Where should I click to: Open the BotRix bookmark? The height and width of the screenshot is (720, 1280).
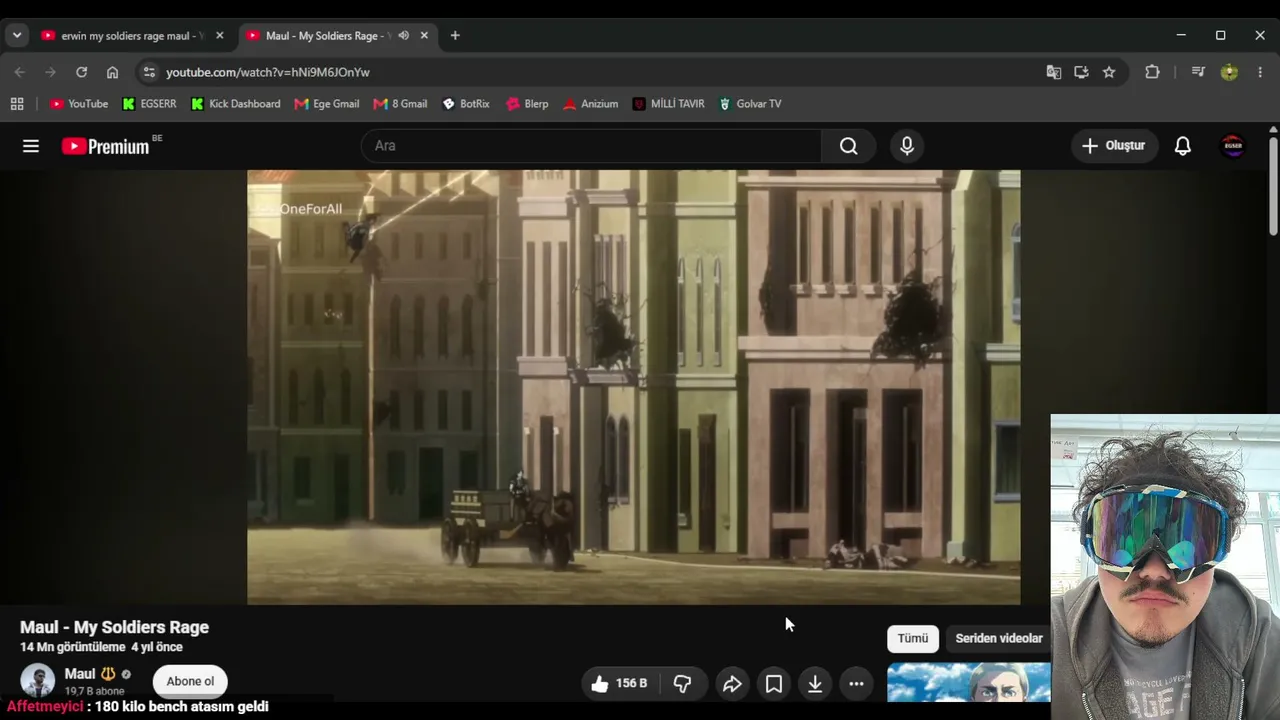click(x=466, y=104)
